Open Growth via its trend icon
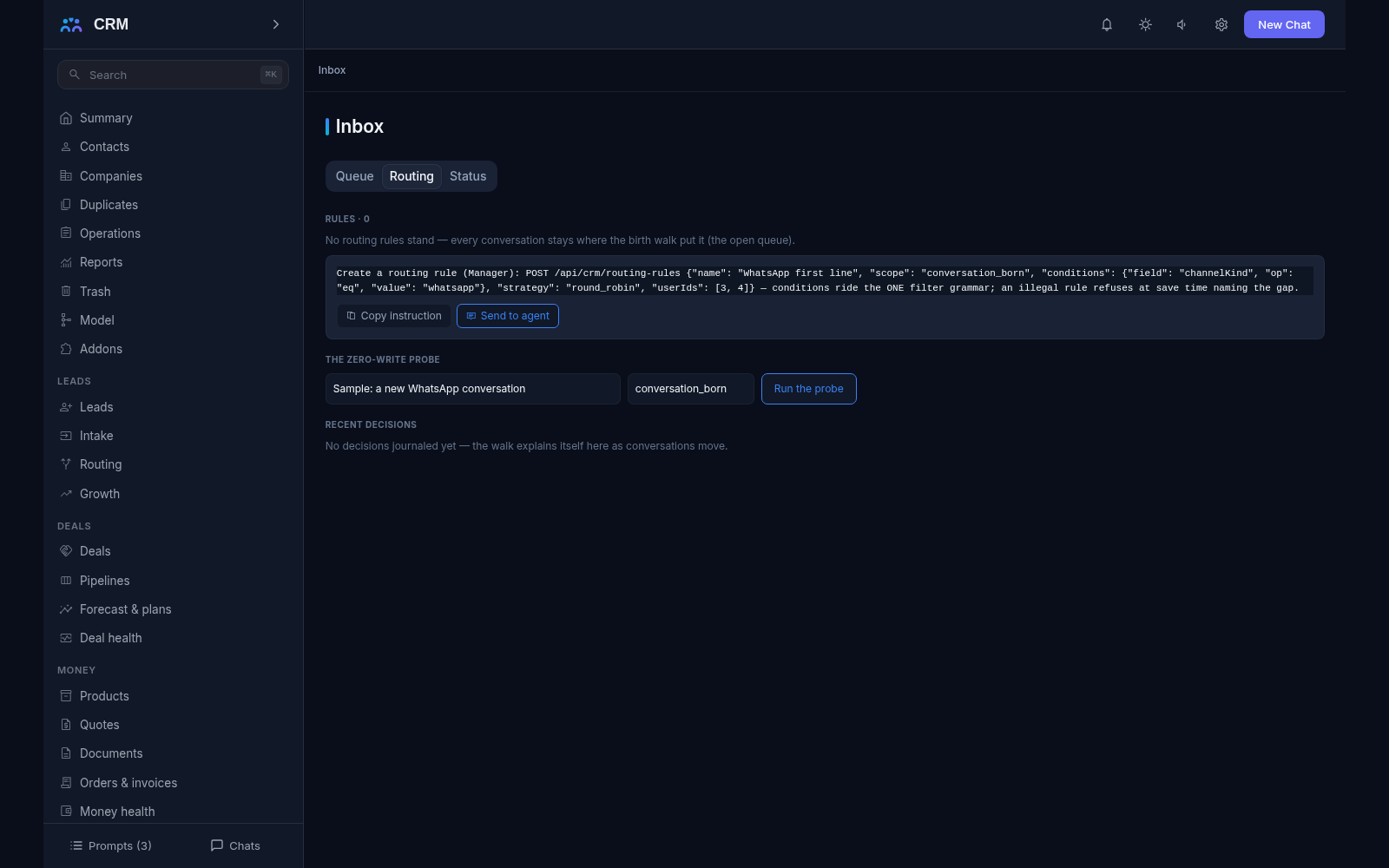 [66, 494]
